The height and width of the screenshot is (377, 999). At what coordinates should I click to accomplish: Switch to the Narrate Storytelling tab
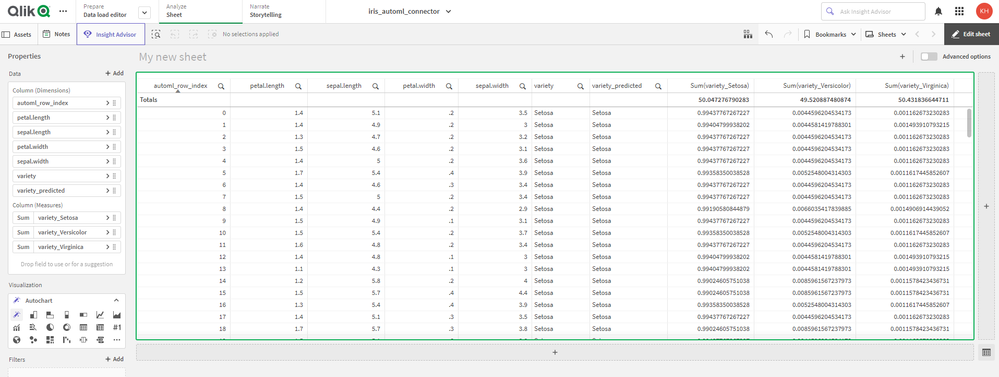click(x=283, y=11)
